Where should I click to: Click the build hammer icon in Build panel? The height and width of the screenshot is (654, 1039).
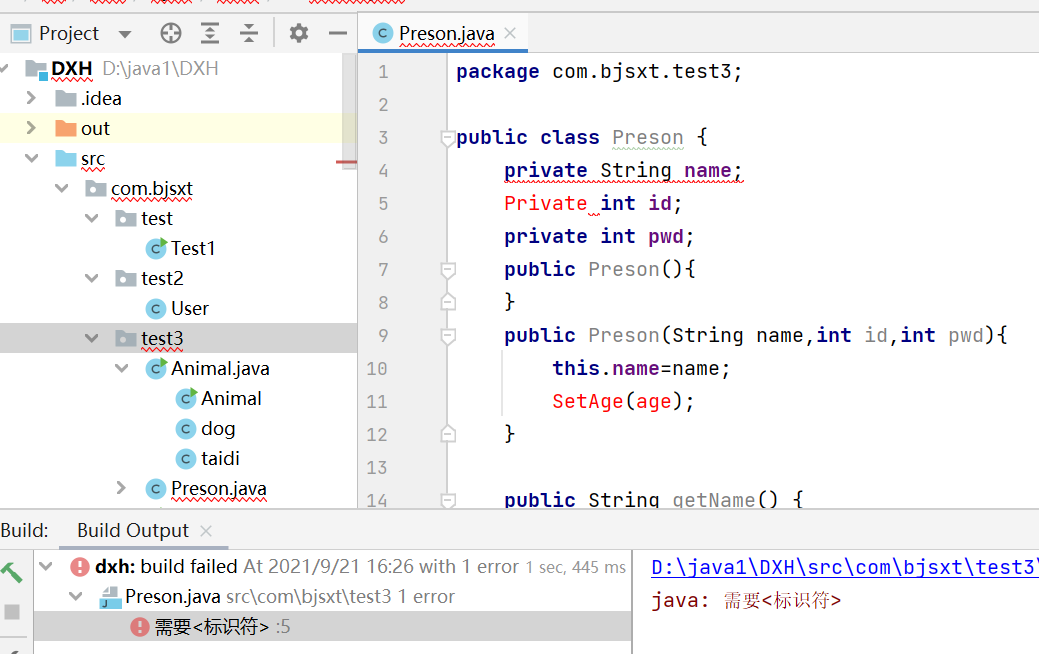click(11, 572)
